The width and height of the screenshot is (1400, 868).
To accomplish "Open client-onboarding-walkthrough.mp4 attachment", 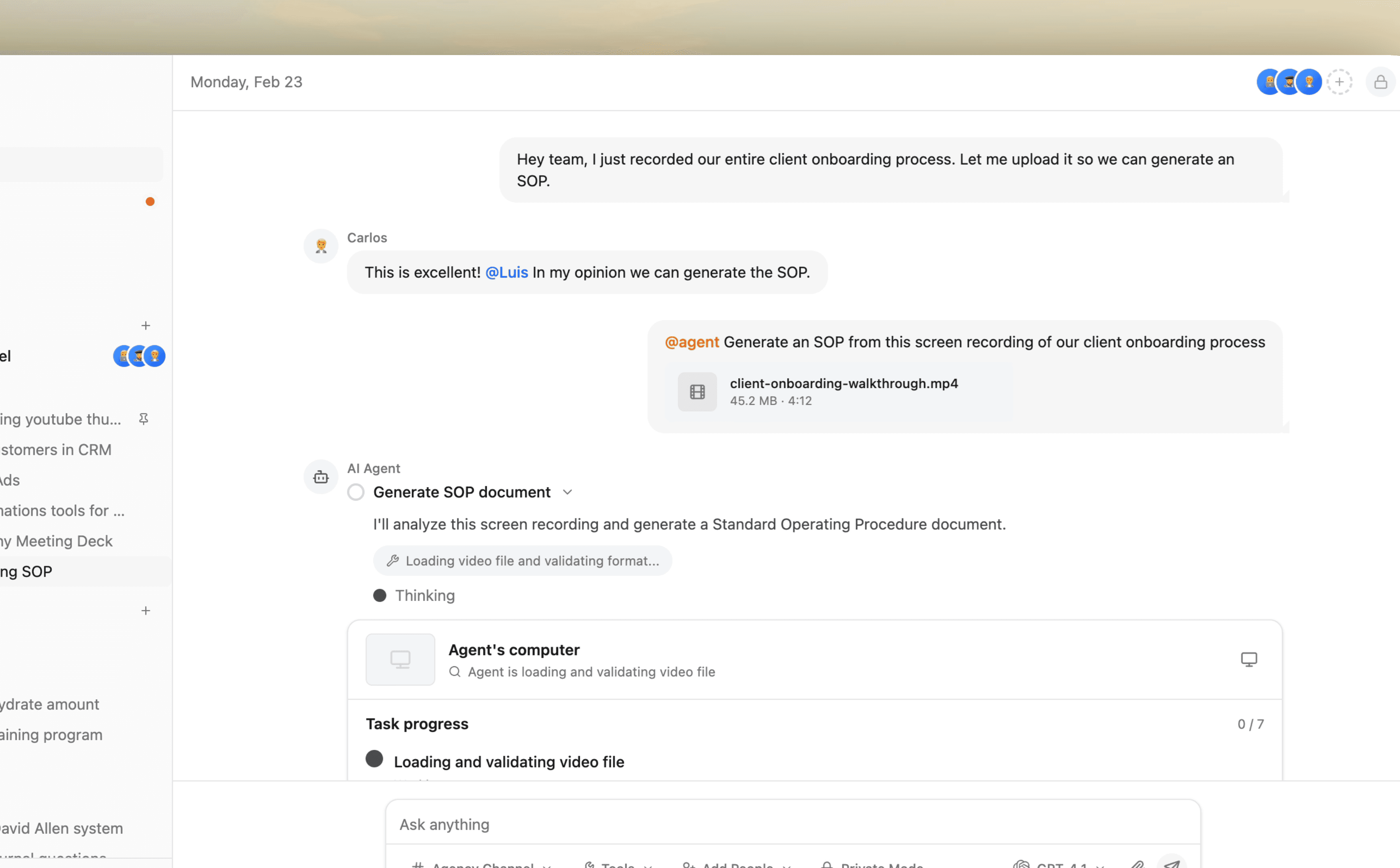I will (x=843, y=383).
